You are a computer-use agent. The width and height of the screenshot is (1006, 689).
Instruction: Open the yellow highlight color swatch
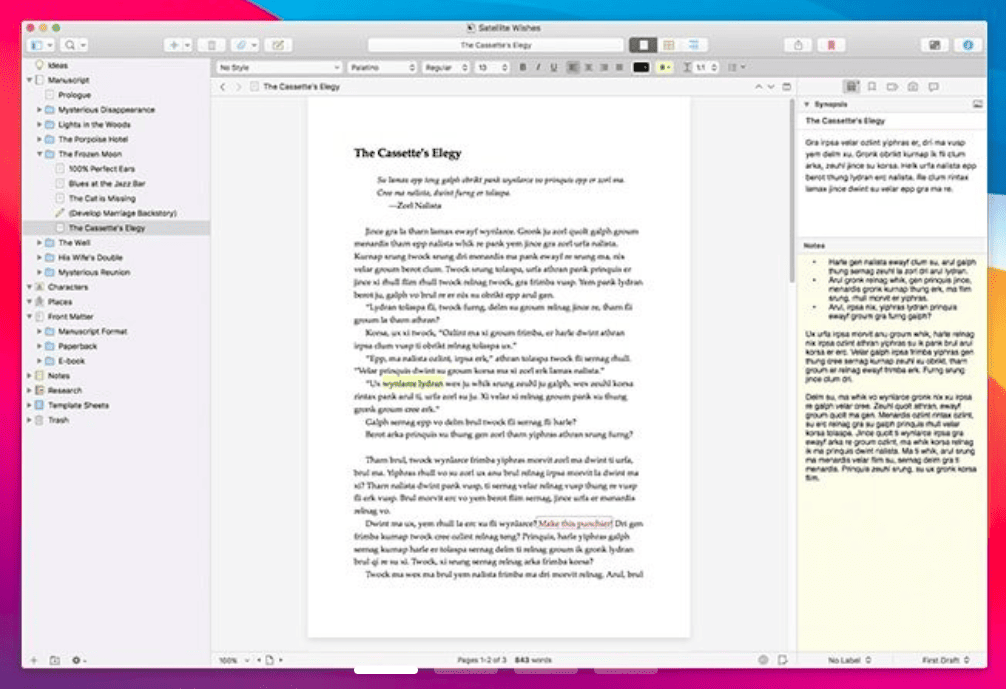664,67
